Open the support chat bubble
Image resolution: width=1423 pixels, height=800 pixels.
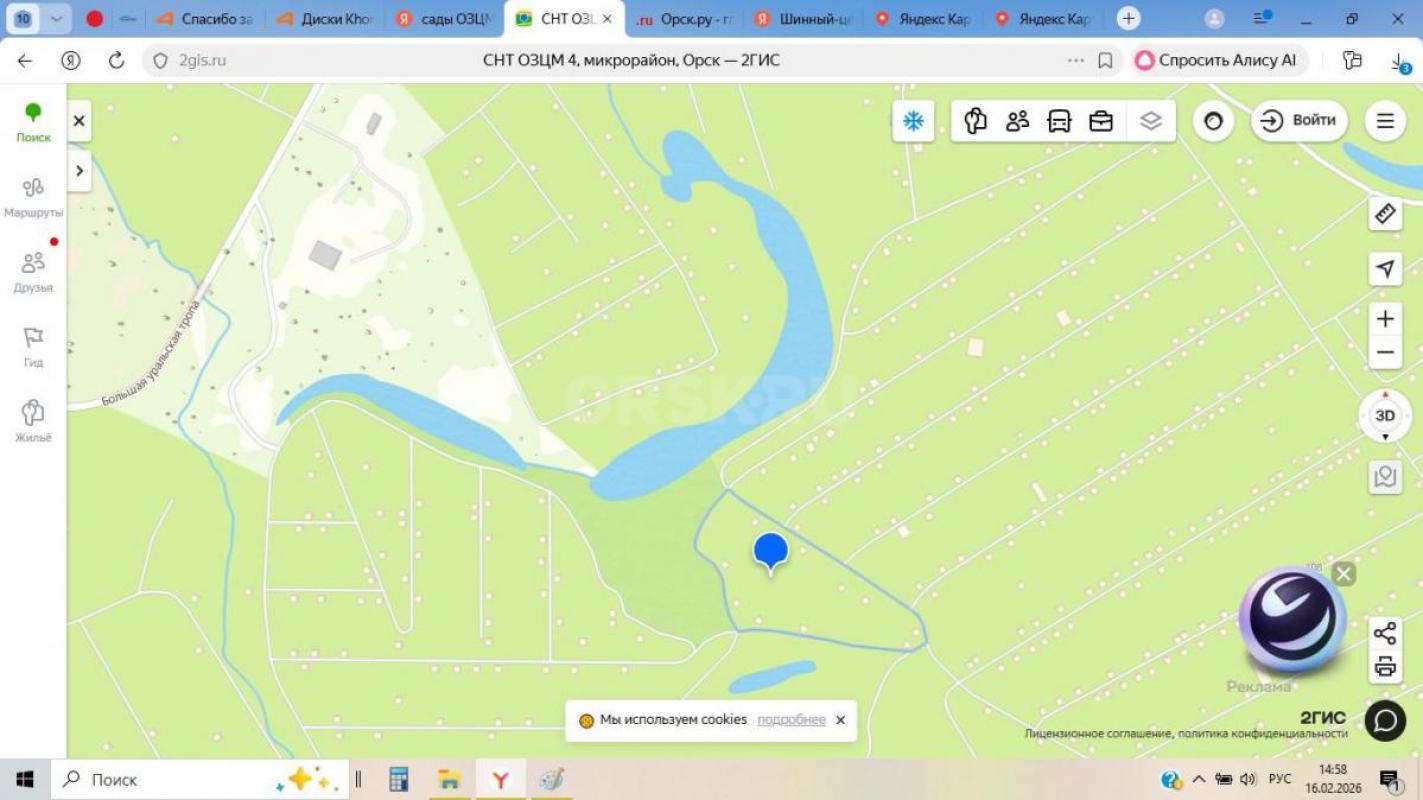[1384, 720]
